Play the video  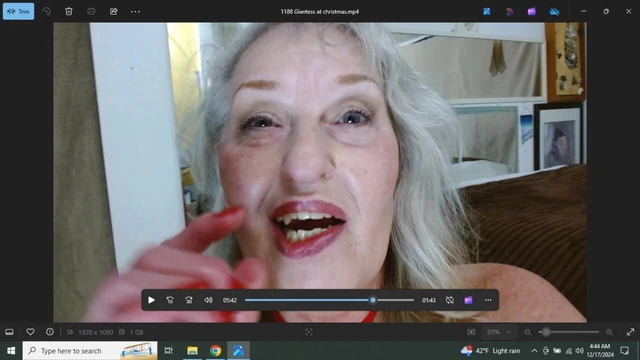pyautogui.click(x=151, y=300)
